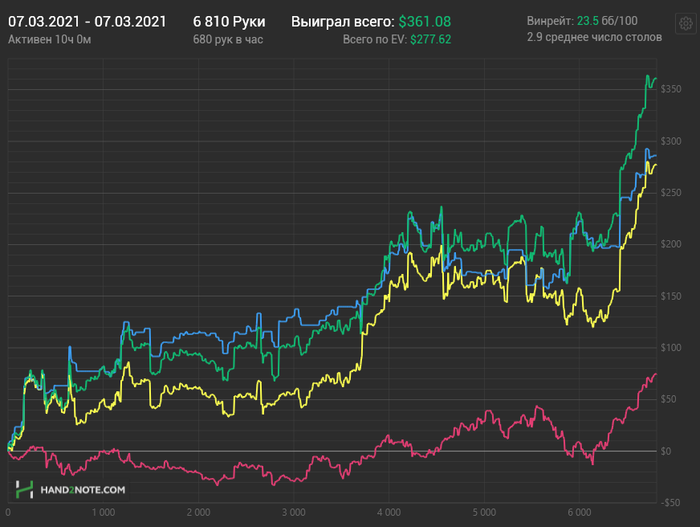Viewport: 700px width, 527px height.
Task: Click the $300 y-axis label
Action: click(x=671, y=141)
